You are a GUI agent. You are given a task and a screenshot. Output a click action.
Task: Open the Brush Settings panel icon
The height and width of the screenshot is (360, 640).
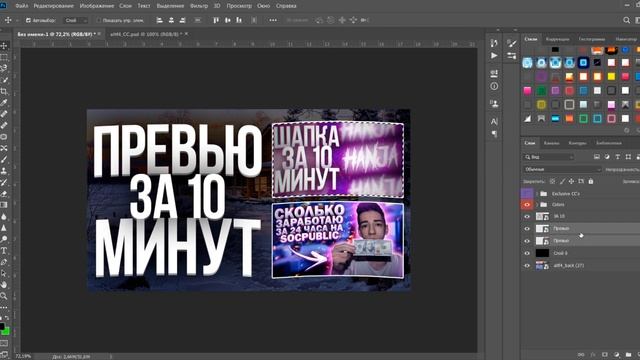pyautogui.click(x=511, y=43)
